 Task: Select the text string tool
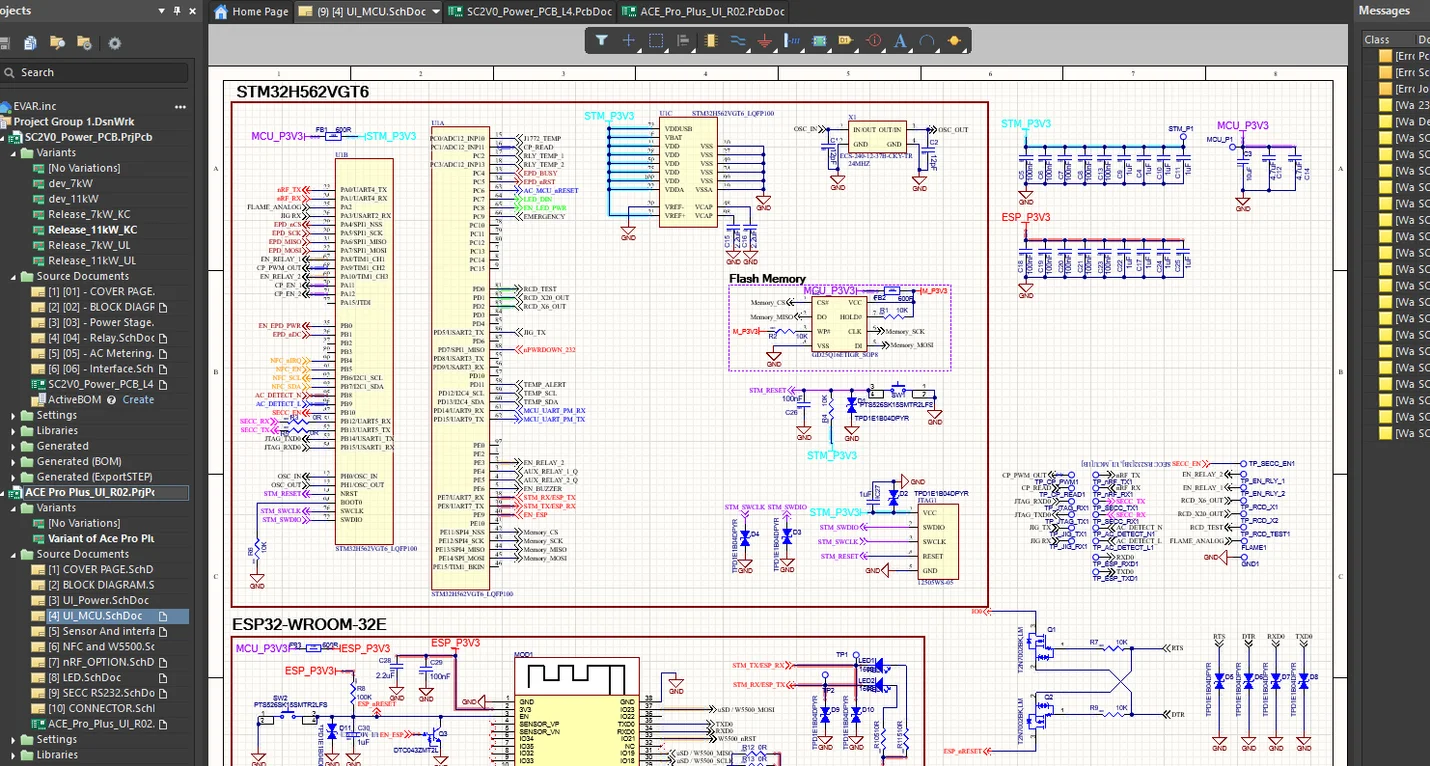point(900,41)
